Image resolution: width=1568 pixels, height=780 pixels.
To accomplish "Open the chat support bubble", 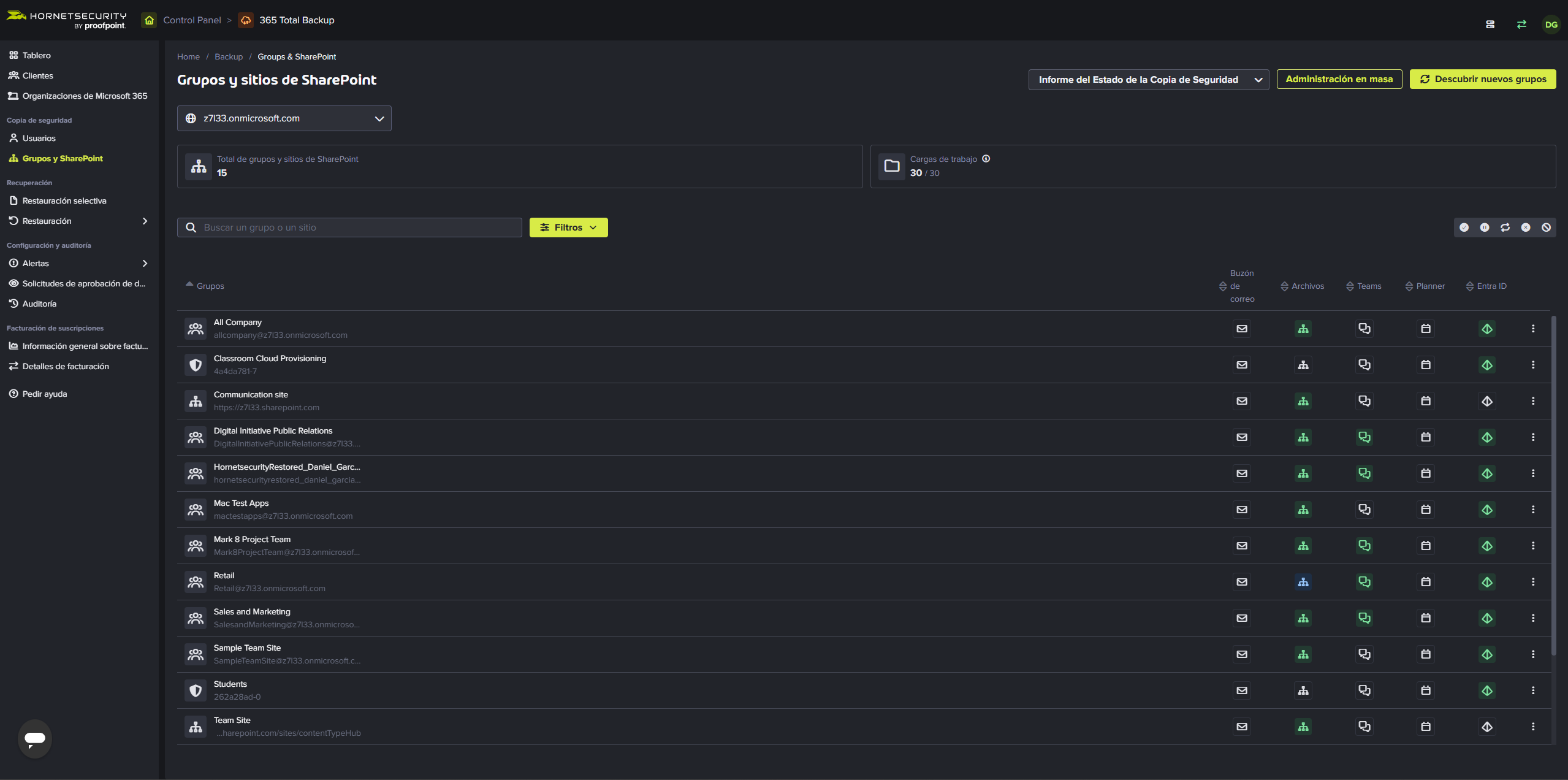I will [35, 738].
